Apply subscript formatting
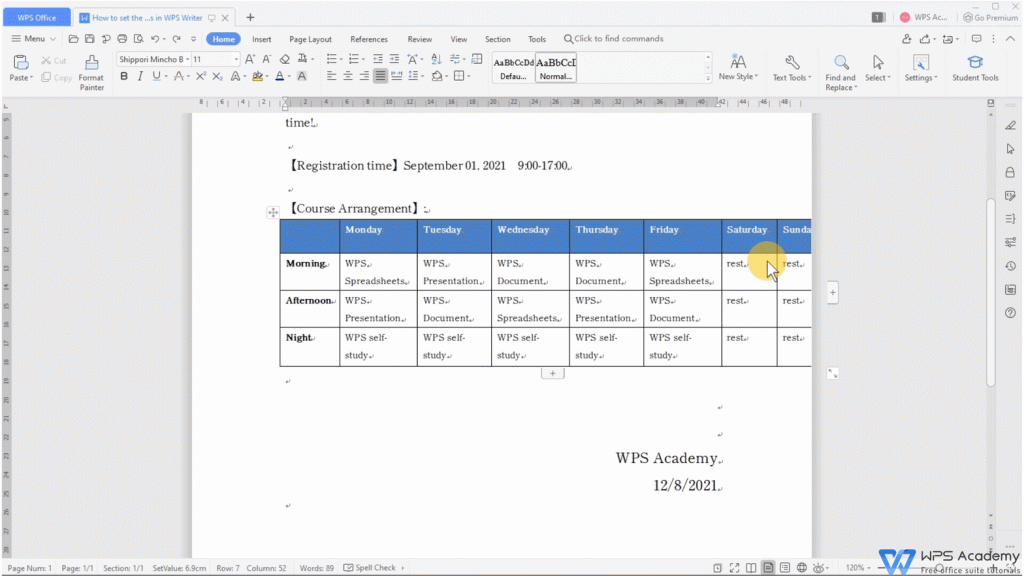Screen dimensions: 1024x576 [x=217, y=76]
